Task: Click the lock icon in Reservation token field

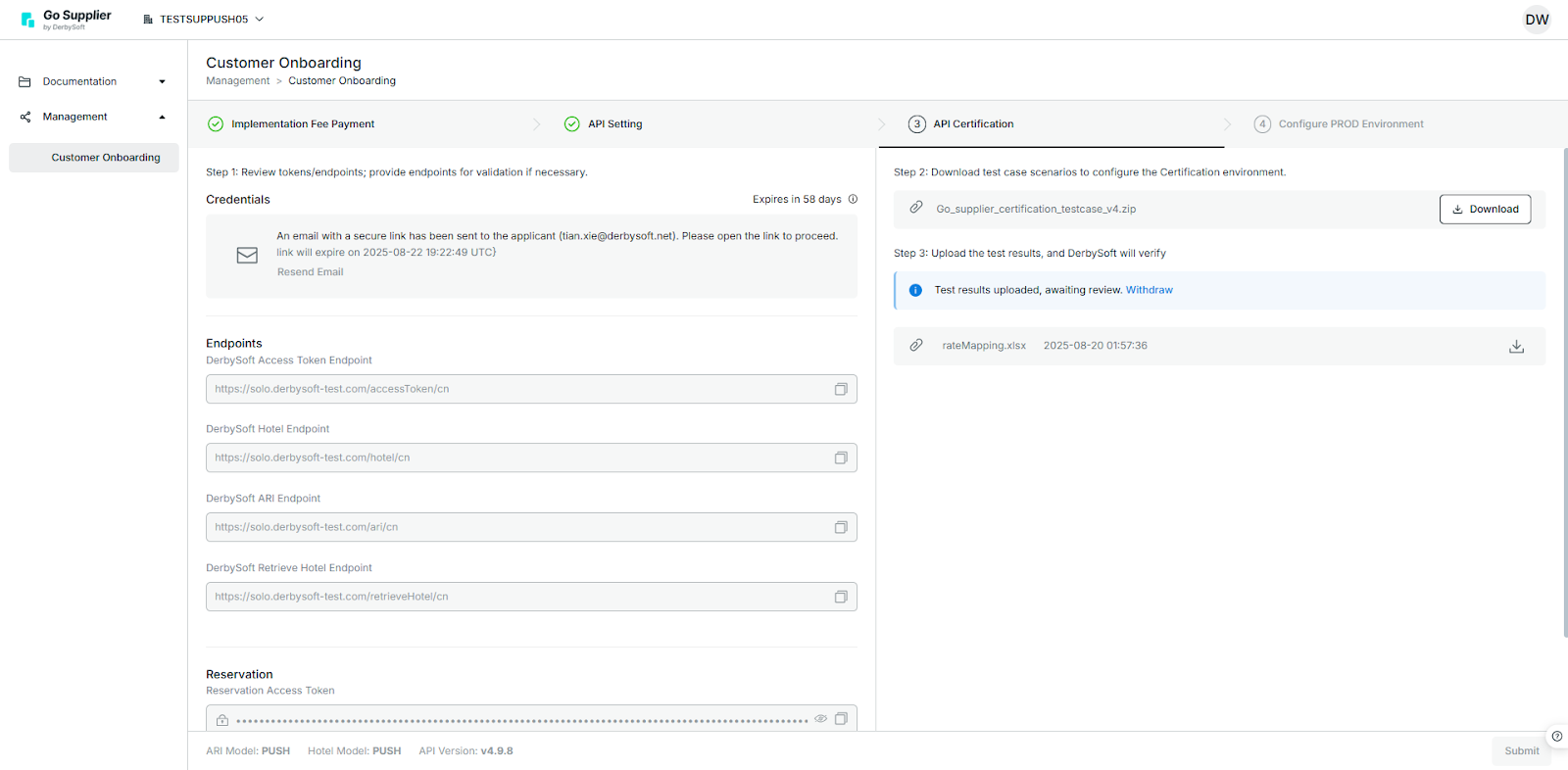Action: coord(222,720)
